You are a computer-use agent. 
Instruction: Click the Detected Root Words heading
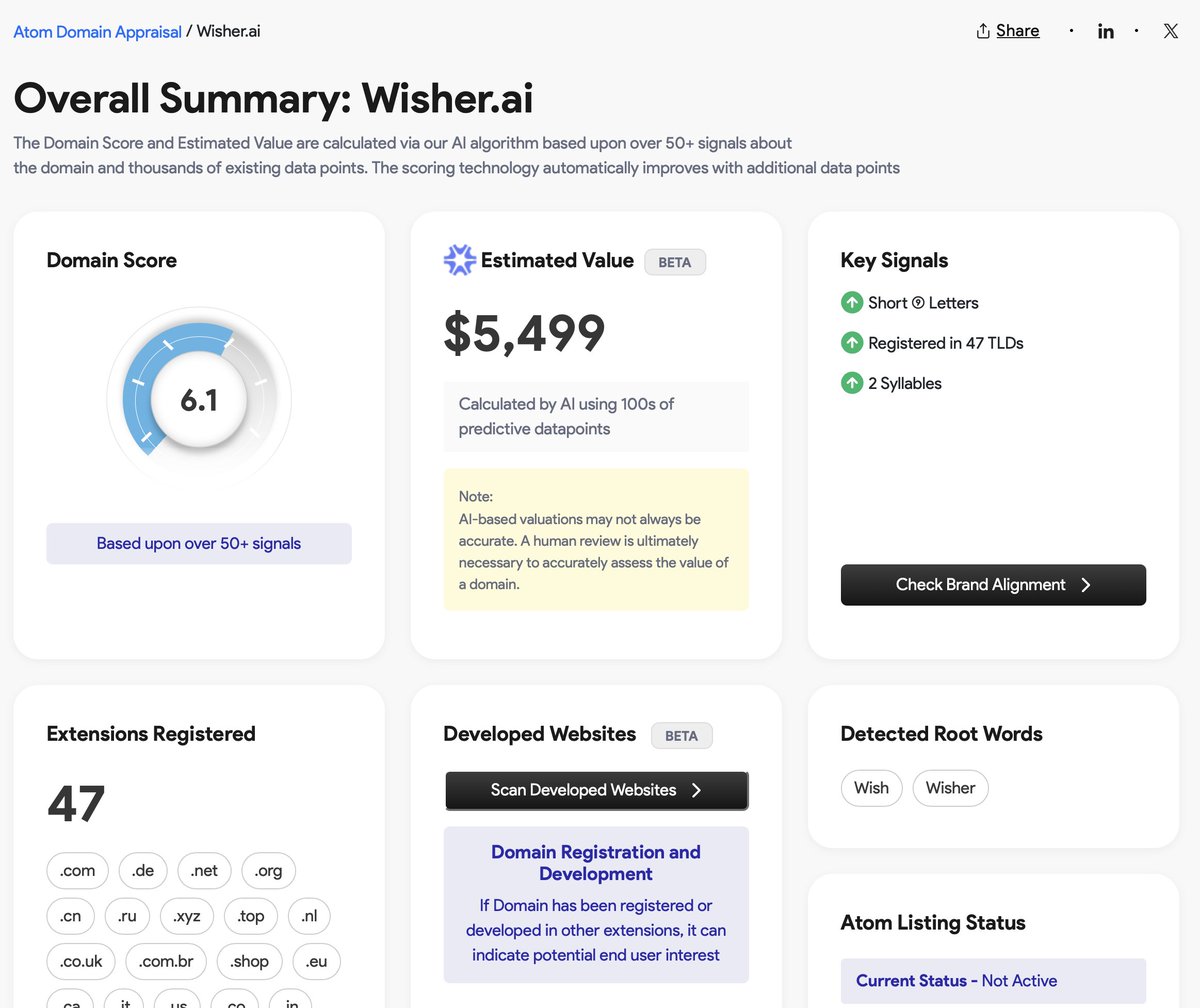941,734
